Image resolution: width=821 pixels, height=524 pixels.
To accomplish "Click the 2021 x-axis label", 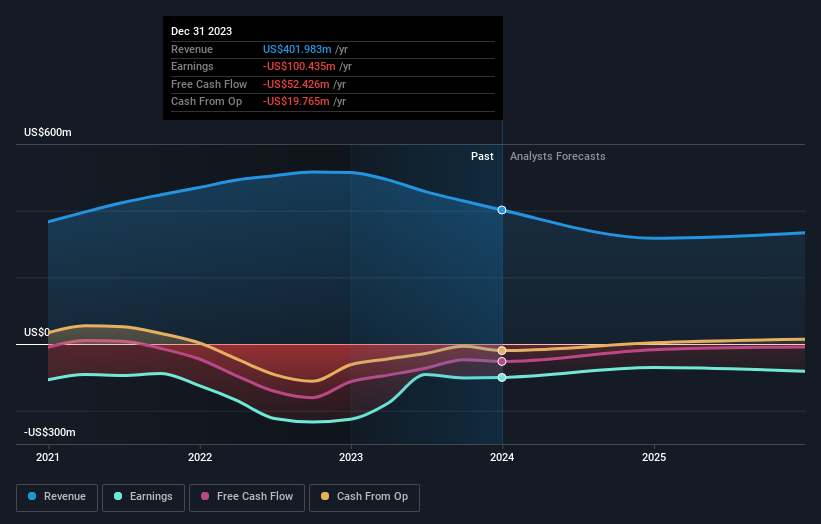I will coord(48,458).
